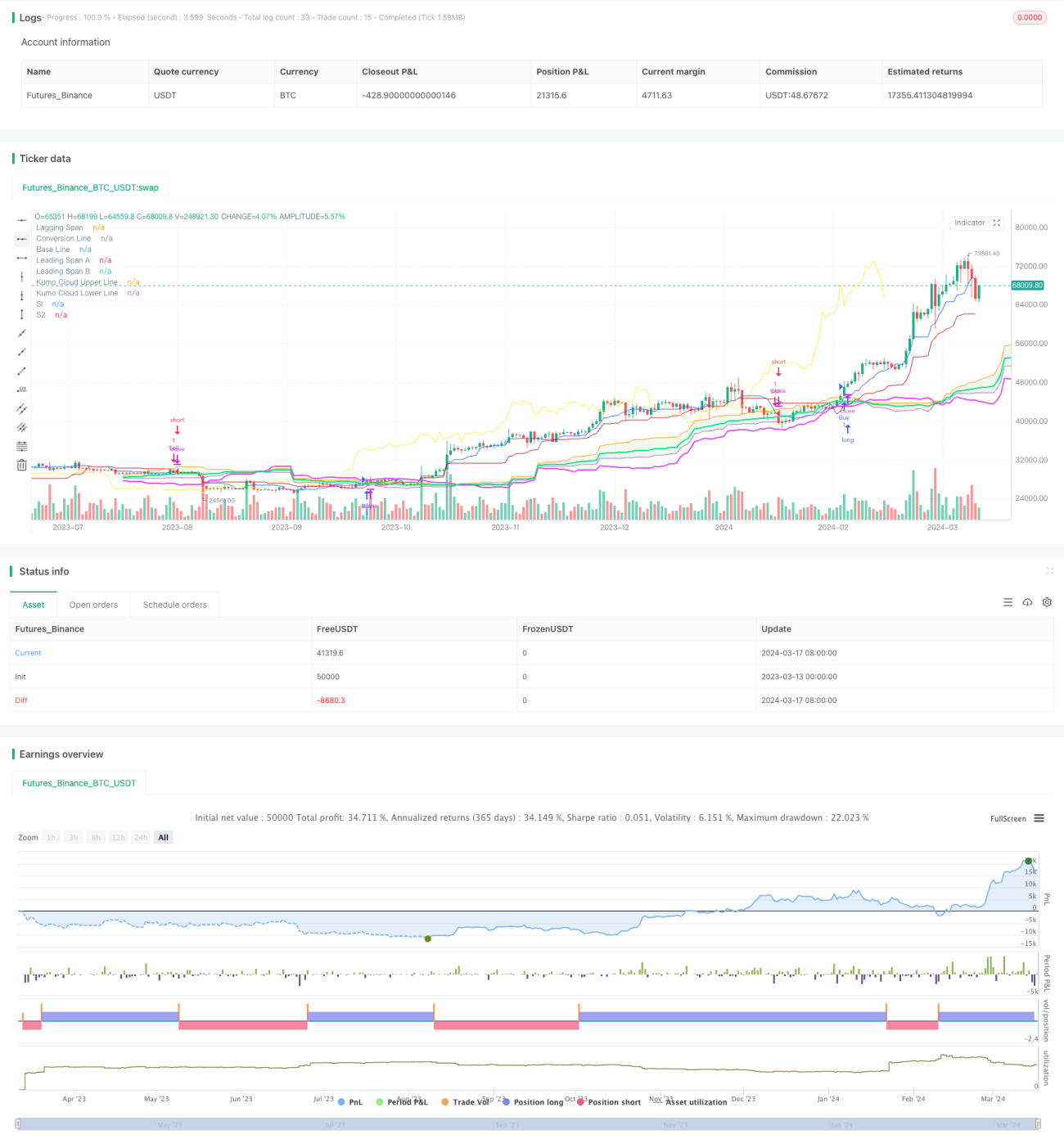Screen dimensions: 1064x1148
Task: Choose the vertical segment drawing tool
Action: point(22,314)
